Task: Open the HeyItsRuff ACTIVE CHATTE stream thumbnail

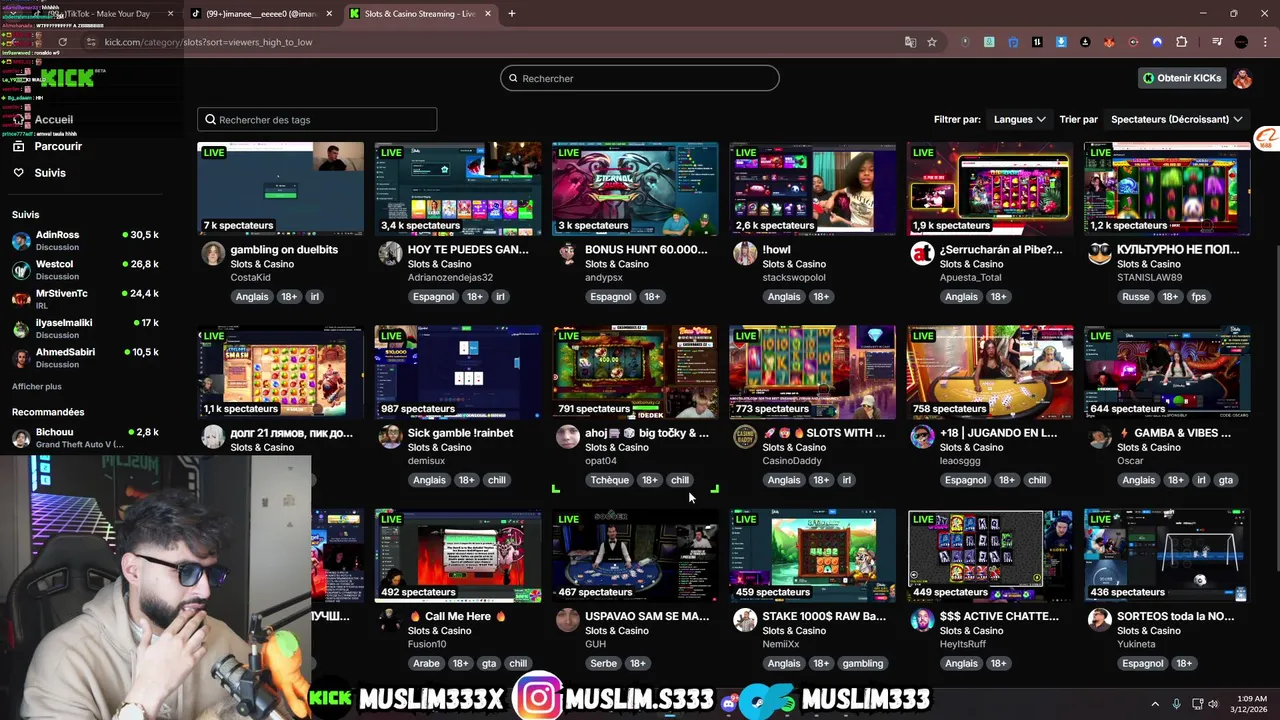Action: tap(990, 555)
